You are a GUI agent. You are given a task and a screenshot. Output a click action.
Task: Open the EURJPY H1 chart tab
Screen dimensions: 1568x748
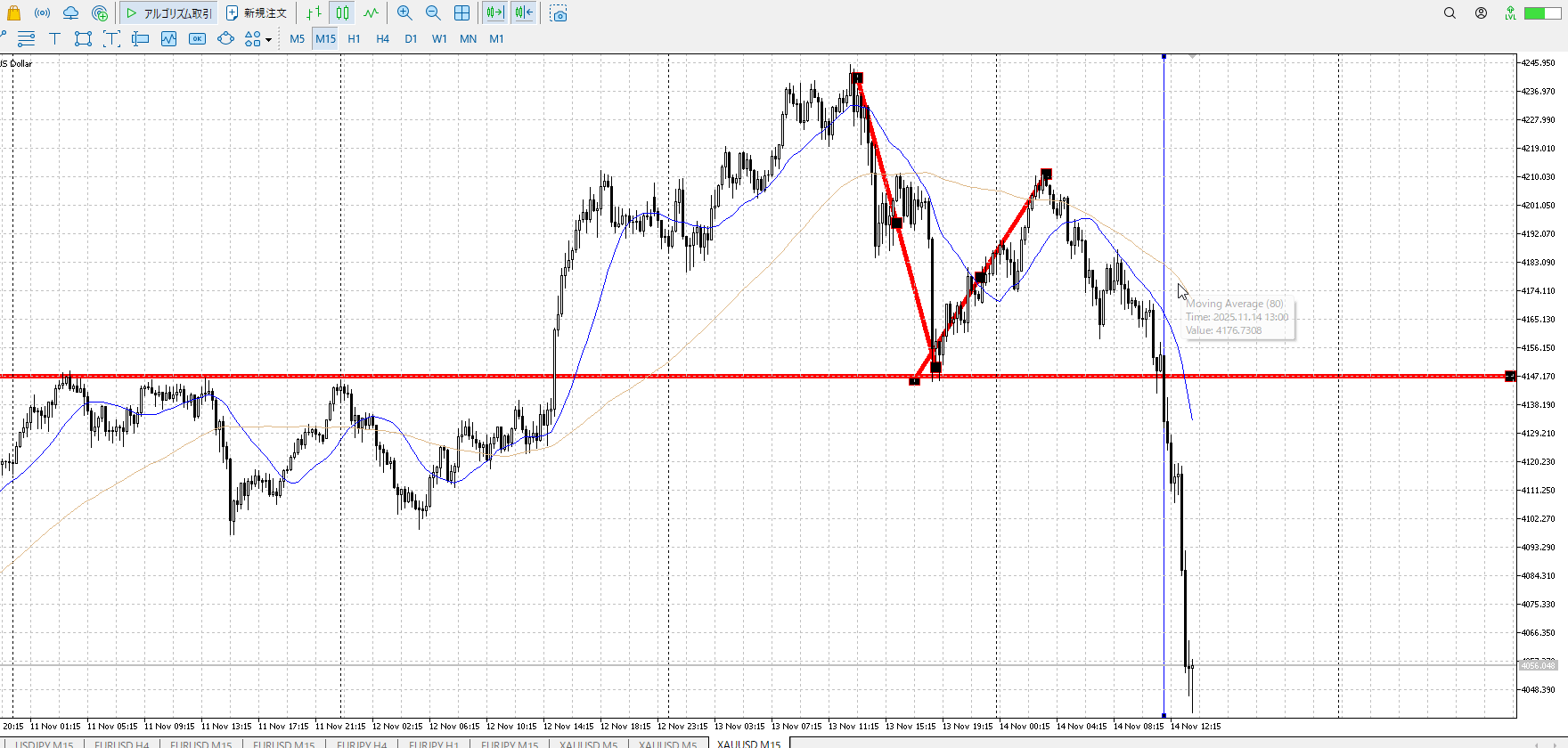coord(434,744)
